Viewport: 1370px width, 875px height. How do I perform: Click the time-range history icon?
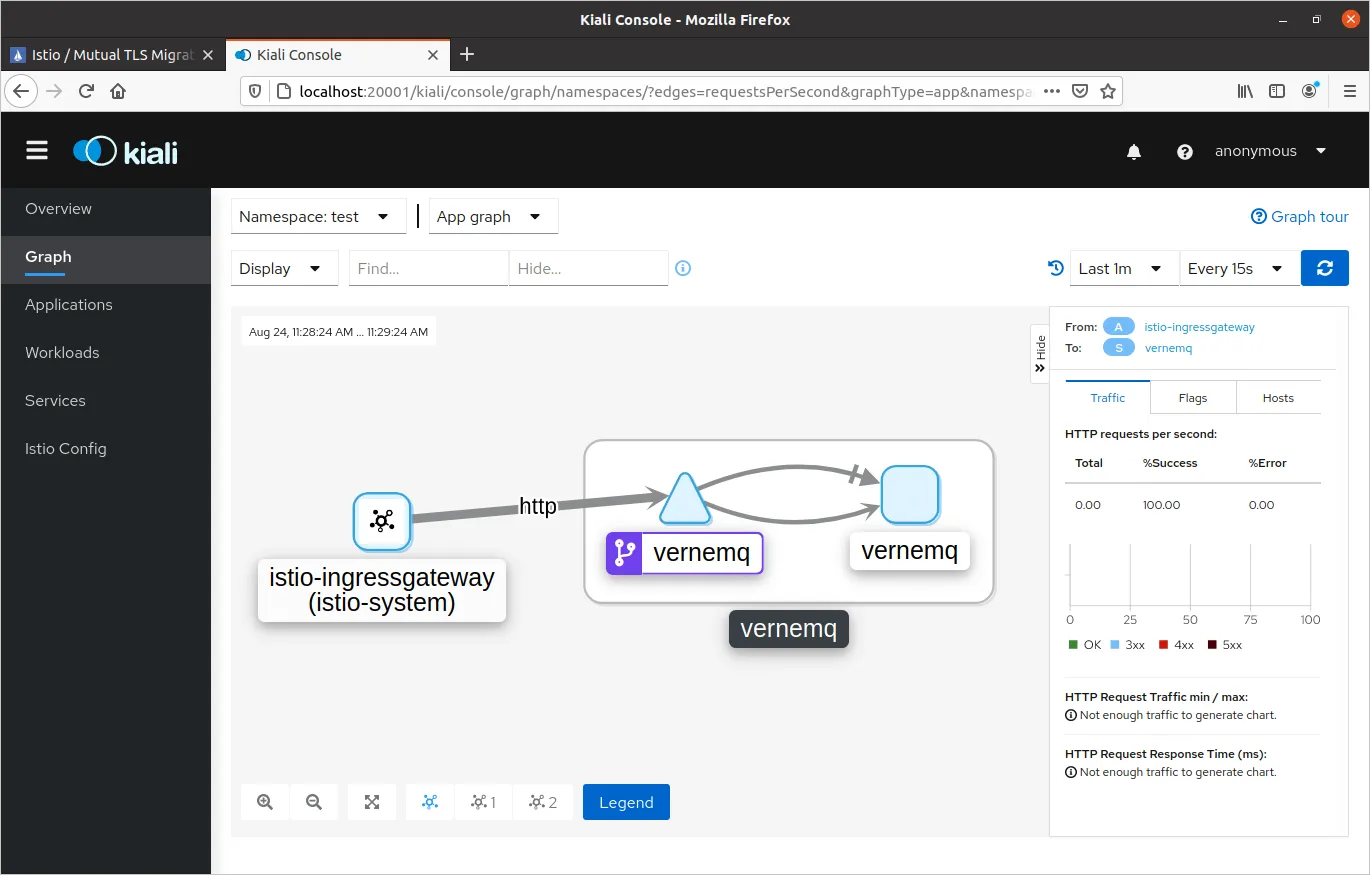point(1056,268)
